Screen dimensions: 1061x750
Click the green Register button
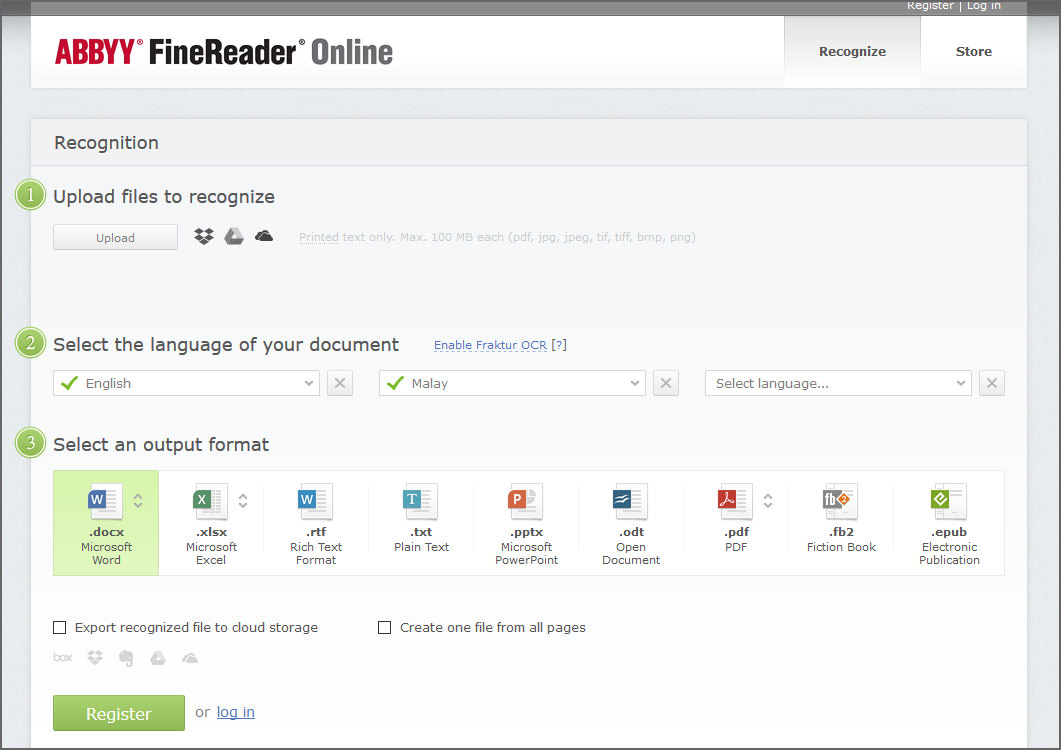pyautogui.click(x=119, y=713)
